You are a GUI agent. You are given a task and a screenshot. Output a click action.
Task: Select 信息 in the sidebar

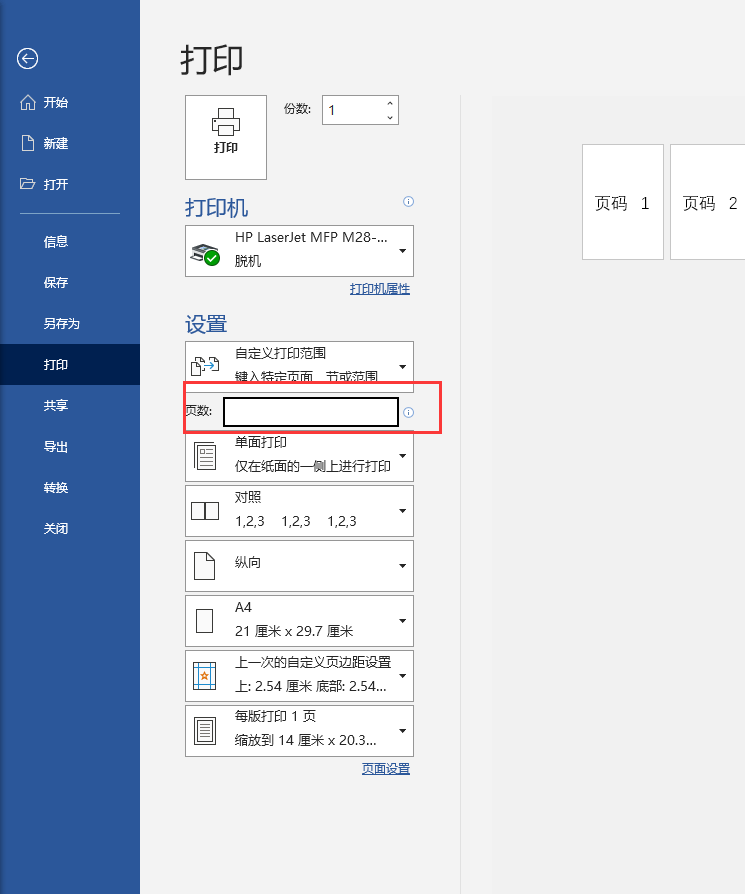coord(70,241)
